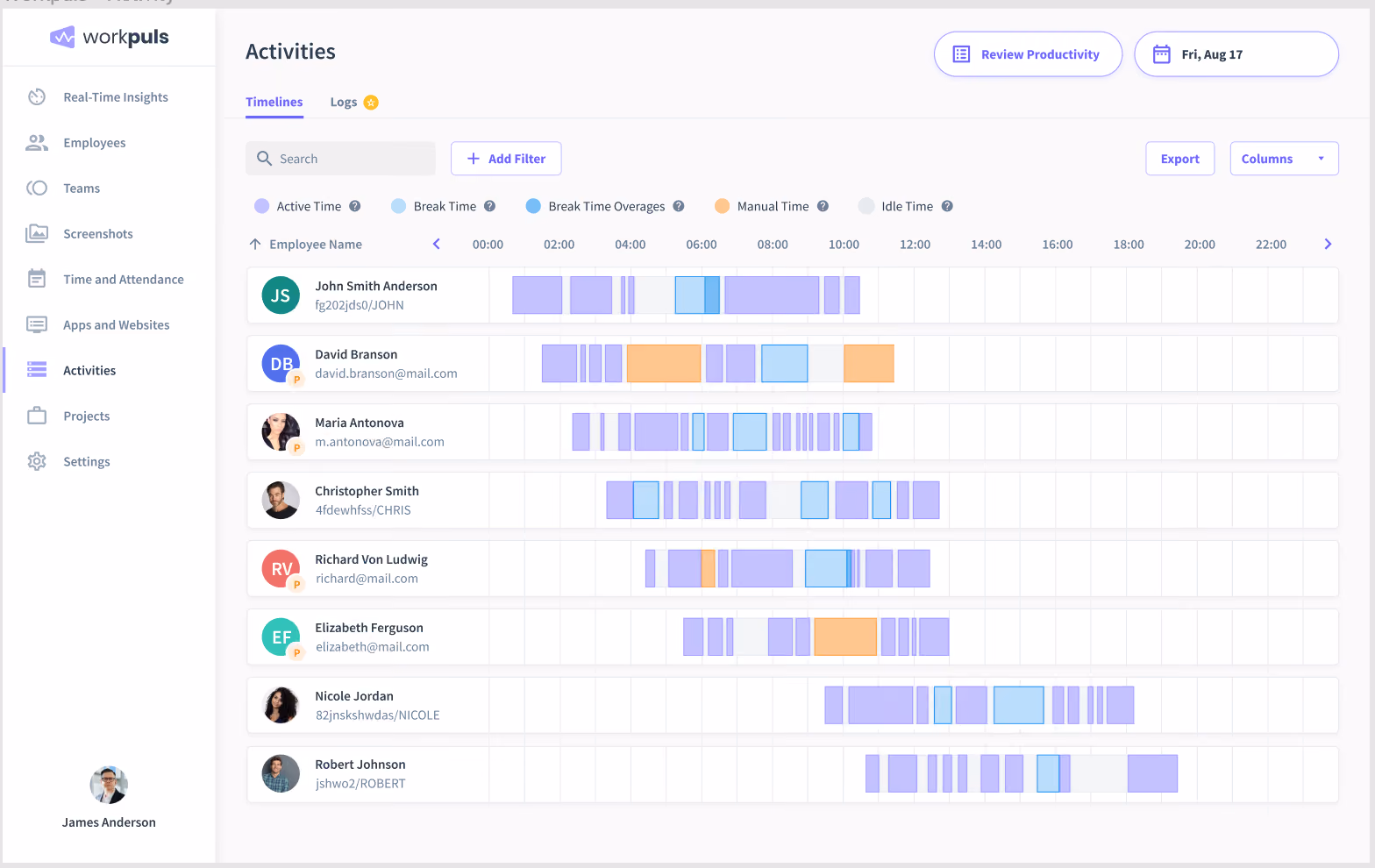Click the Real-Time Insights gauge icon
The width and height of the screenshot is (1375, 868).
[37, 97]
